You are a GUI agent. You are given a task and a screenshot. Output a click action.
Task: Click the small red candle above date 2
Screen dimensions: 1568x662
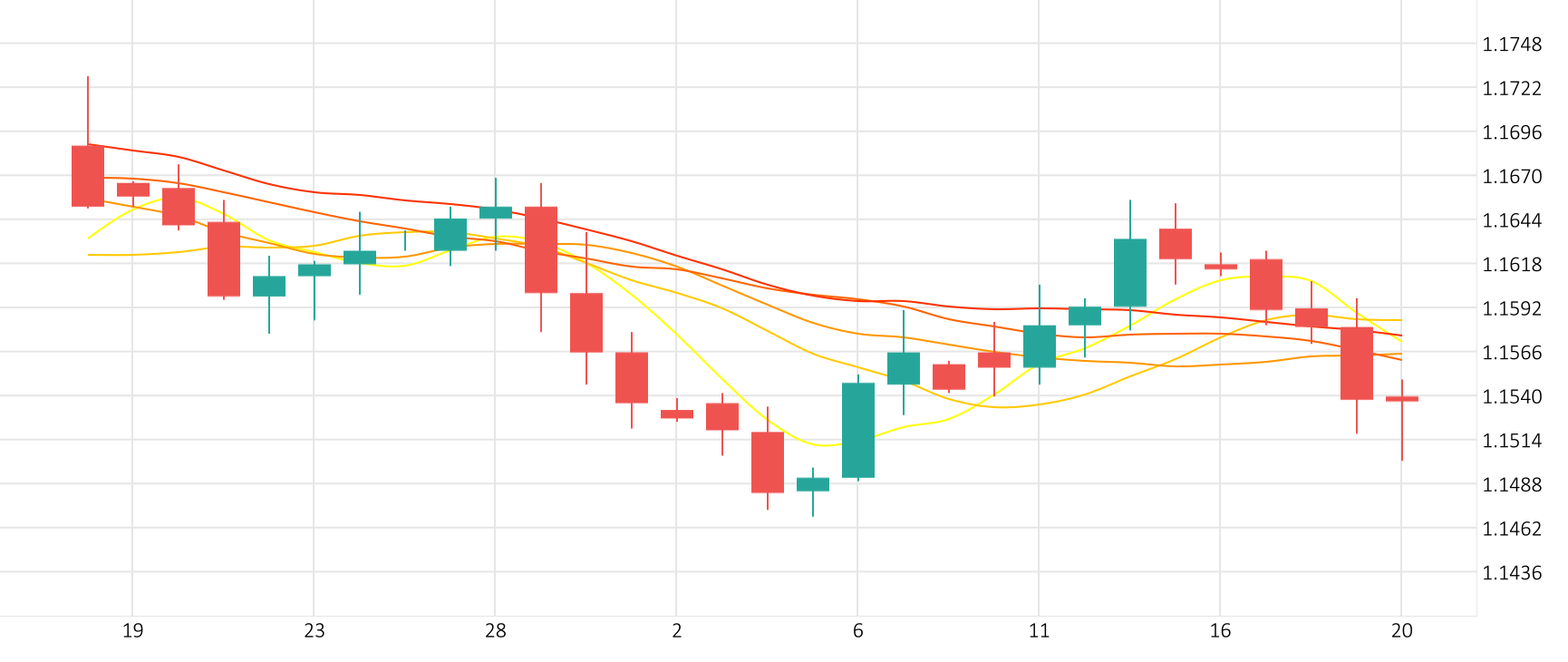(x=676, y=414)
